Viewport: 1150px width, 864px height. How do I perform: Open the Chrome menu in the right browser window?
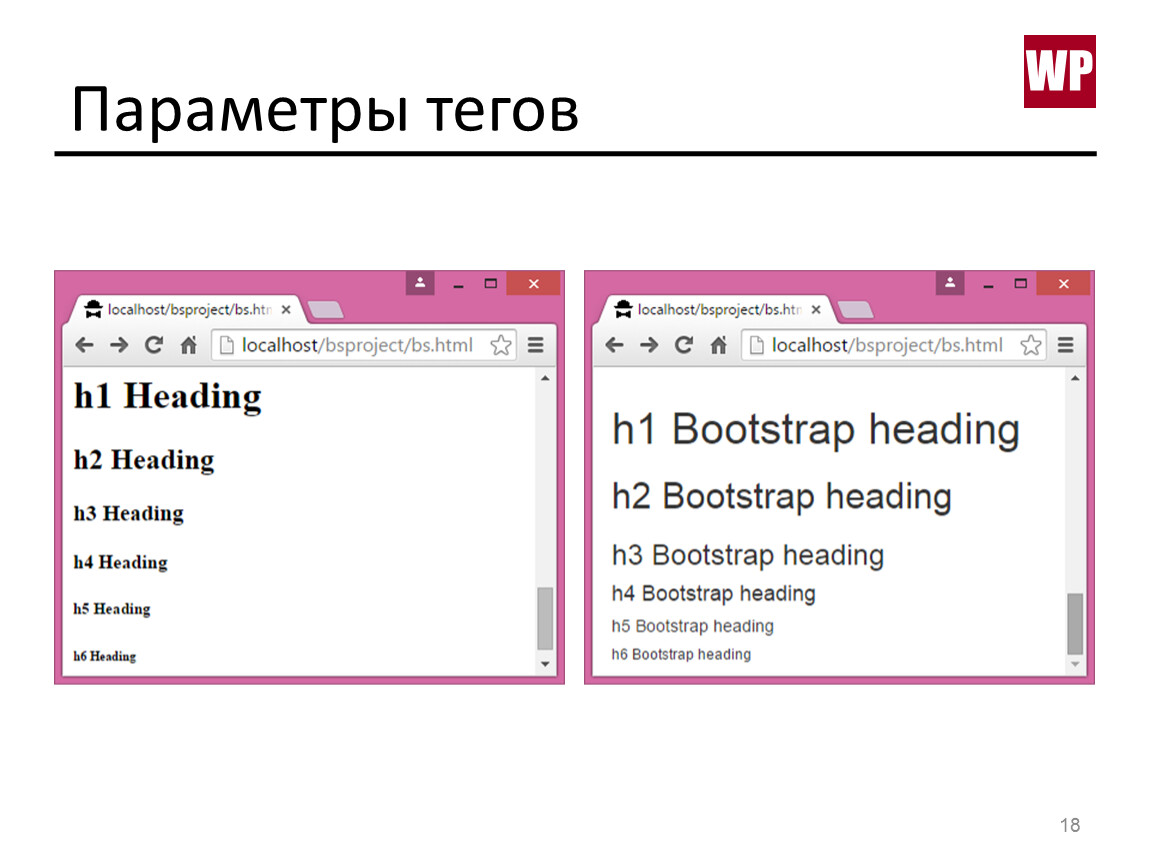1065,346
